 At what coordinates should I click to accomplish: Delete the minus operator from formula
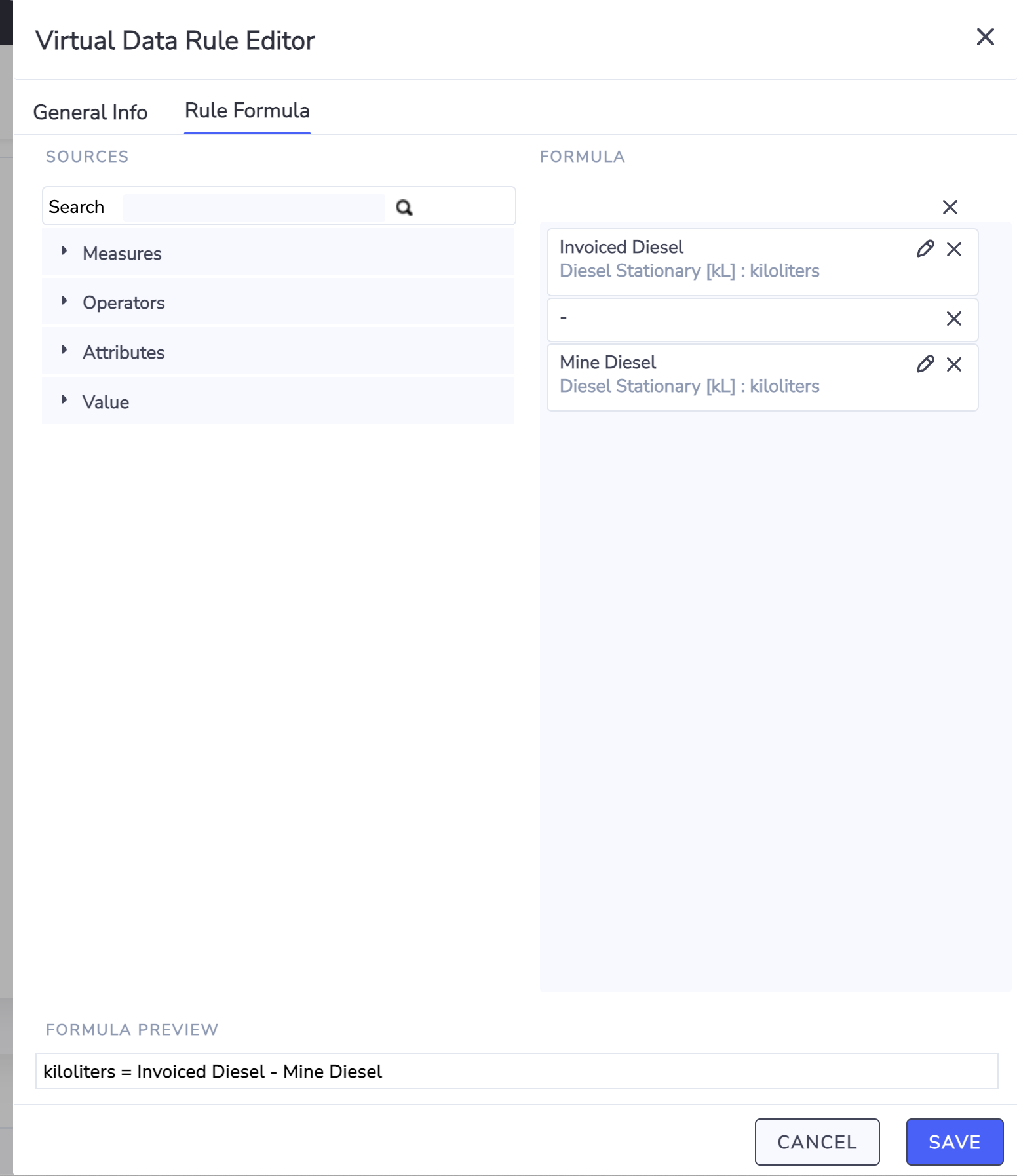tap(954, 319)
